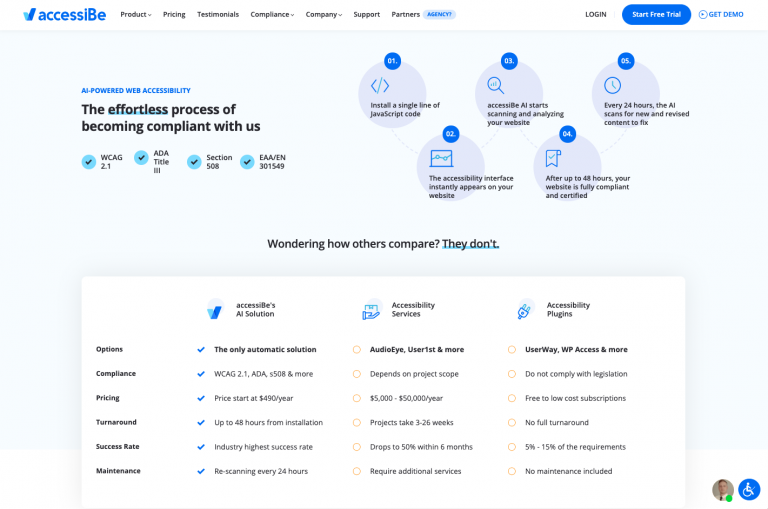Click the Start Free Trial button
Viewport: 768px width, 509px height.
pyautogui.click(x=656, y=15)
